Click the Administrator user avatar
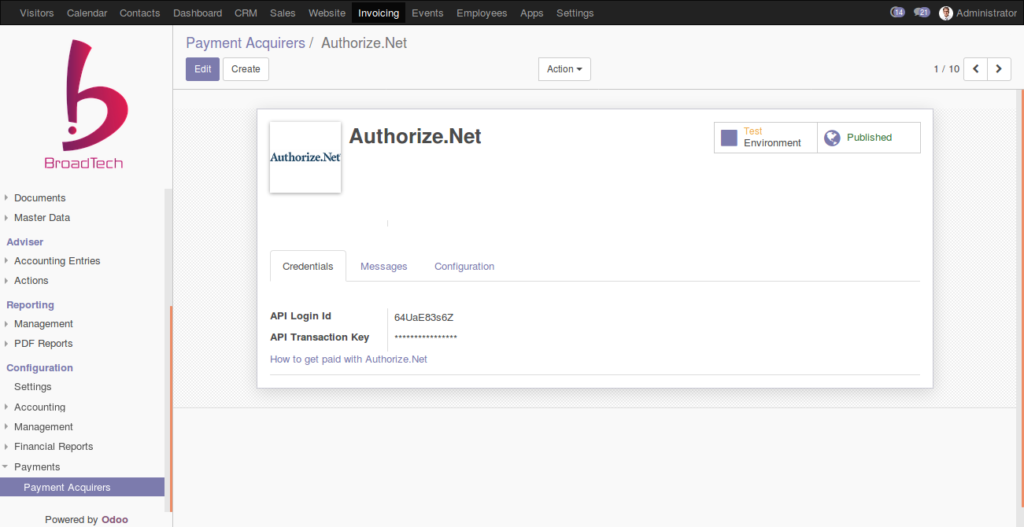Image resolution: width=1024 pixels, height=527 pixels. (x=946, y=13)
